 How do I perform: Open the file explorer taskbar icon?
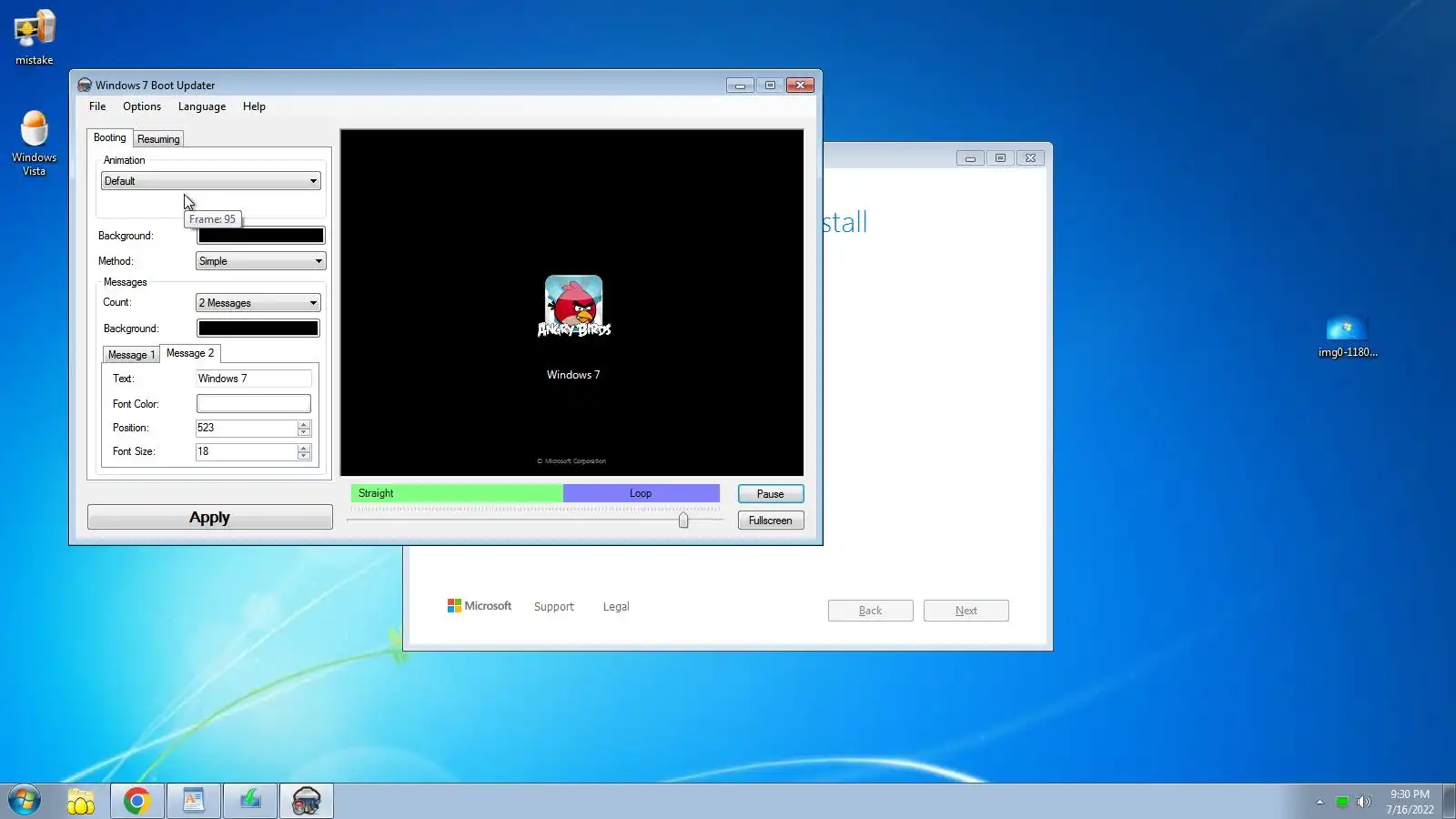81,801
